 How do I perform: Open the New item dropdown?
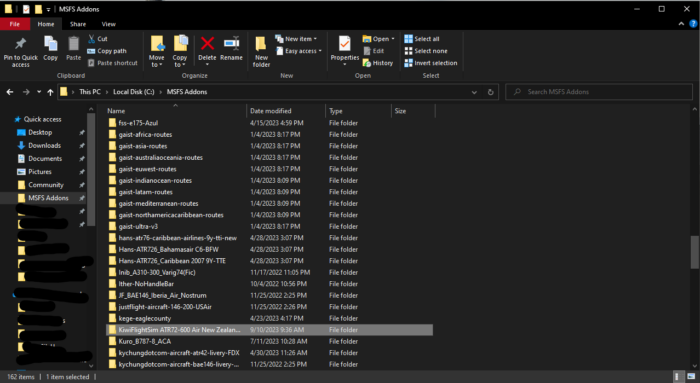(296, 39)
